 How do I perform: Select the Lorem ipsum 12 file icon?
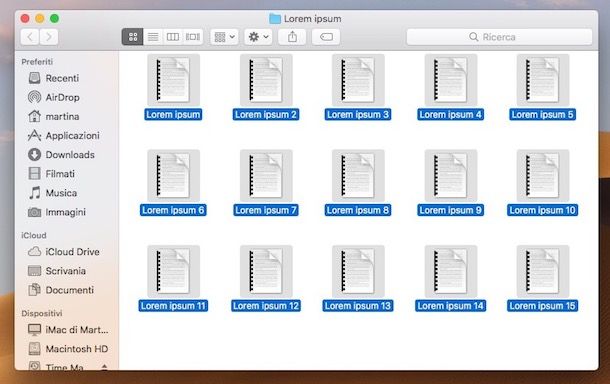[x=266, y=271]
